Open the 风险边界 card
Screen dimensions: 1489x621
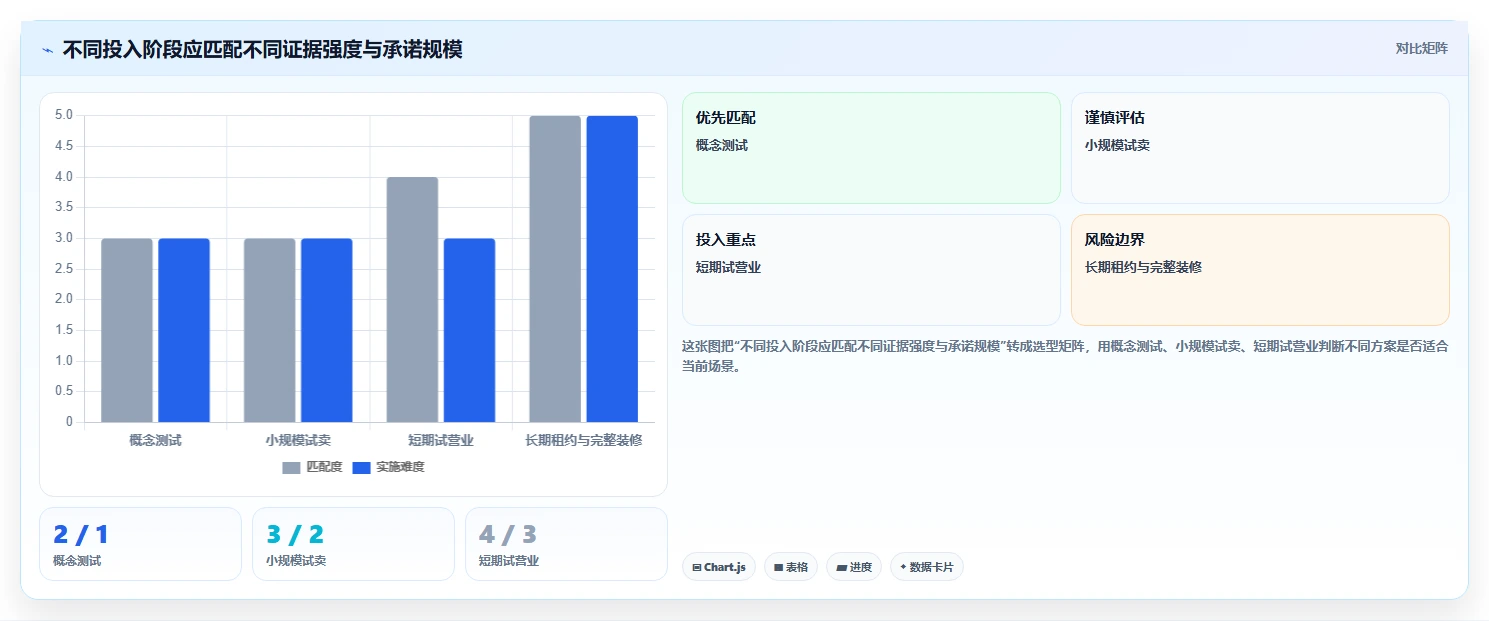point(1260,270)
